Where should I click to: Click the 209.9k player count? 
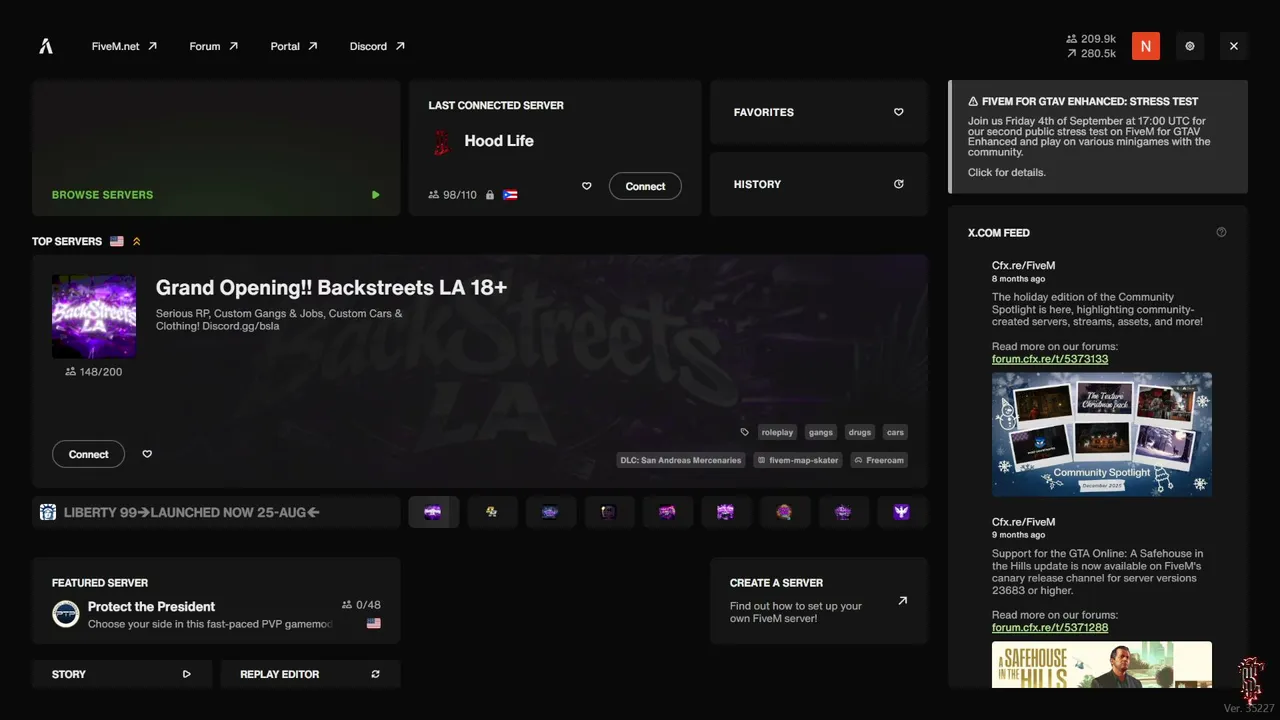1091,39
